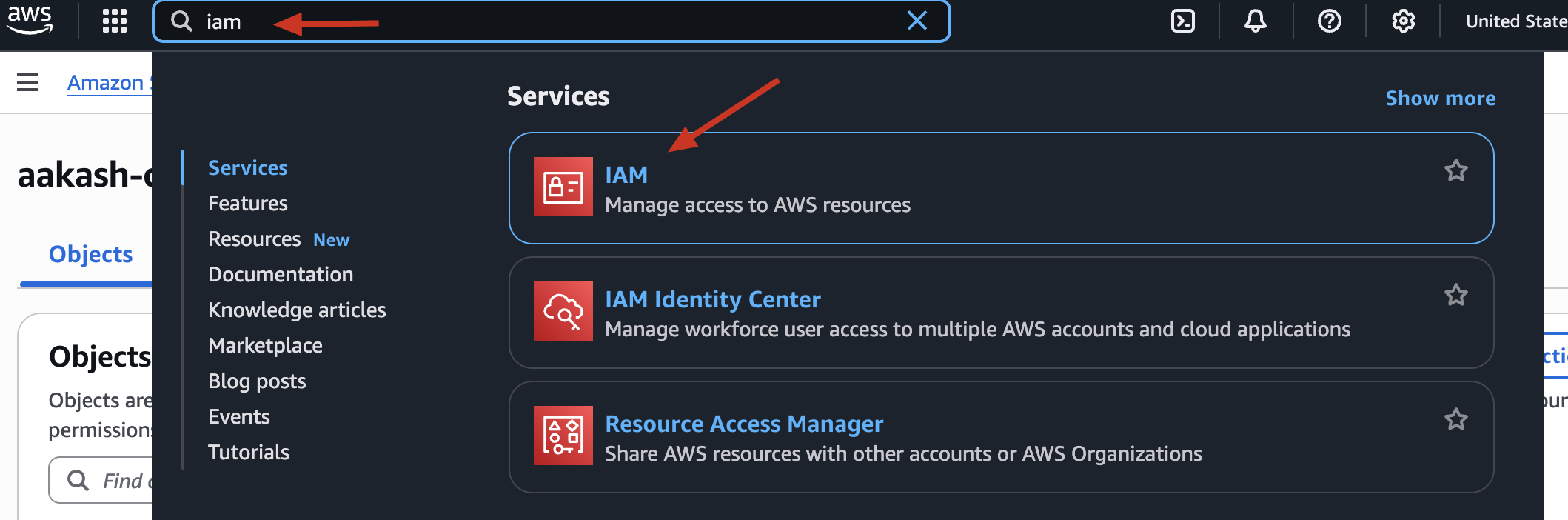Image resolution: width=1568 pixels, height=520 pixels.
Task: Click 'Share AWS resources with other accounts' text
Action: (x=903, y=454)
